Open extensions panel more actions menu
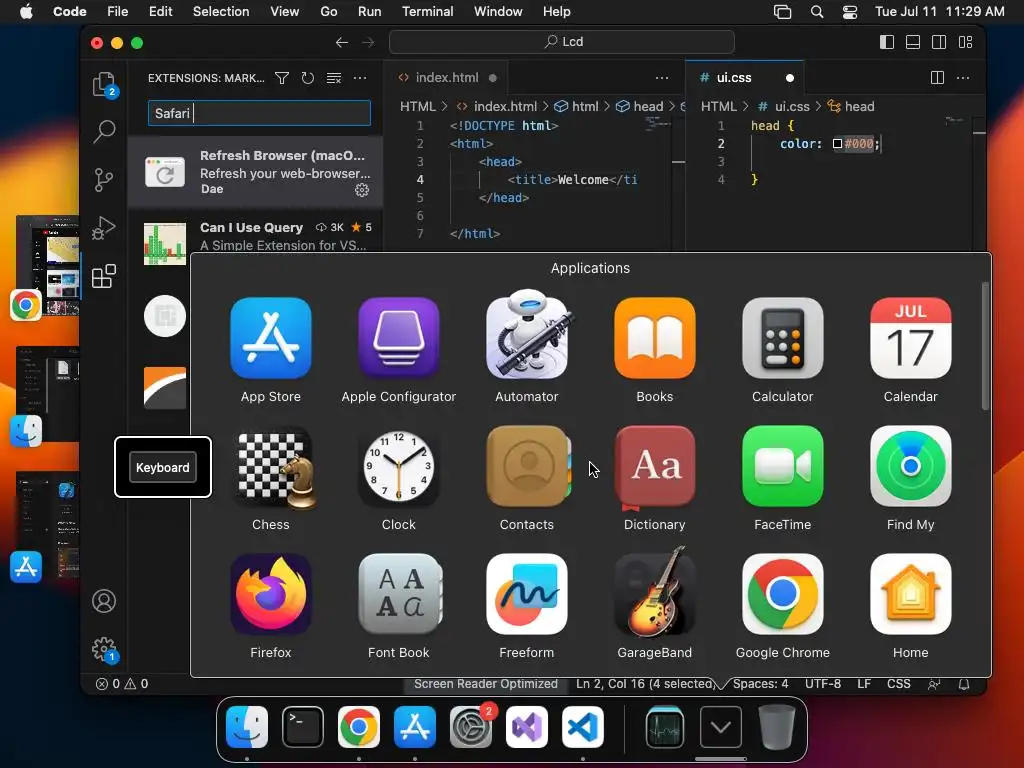 [x=360, y=78]
